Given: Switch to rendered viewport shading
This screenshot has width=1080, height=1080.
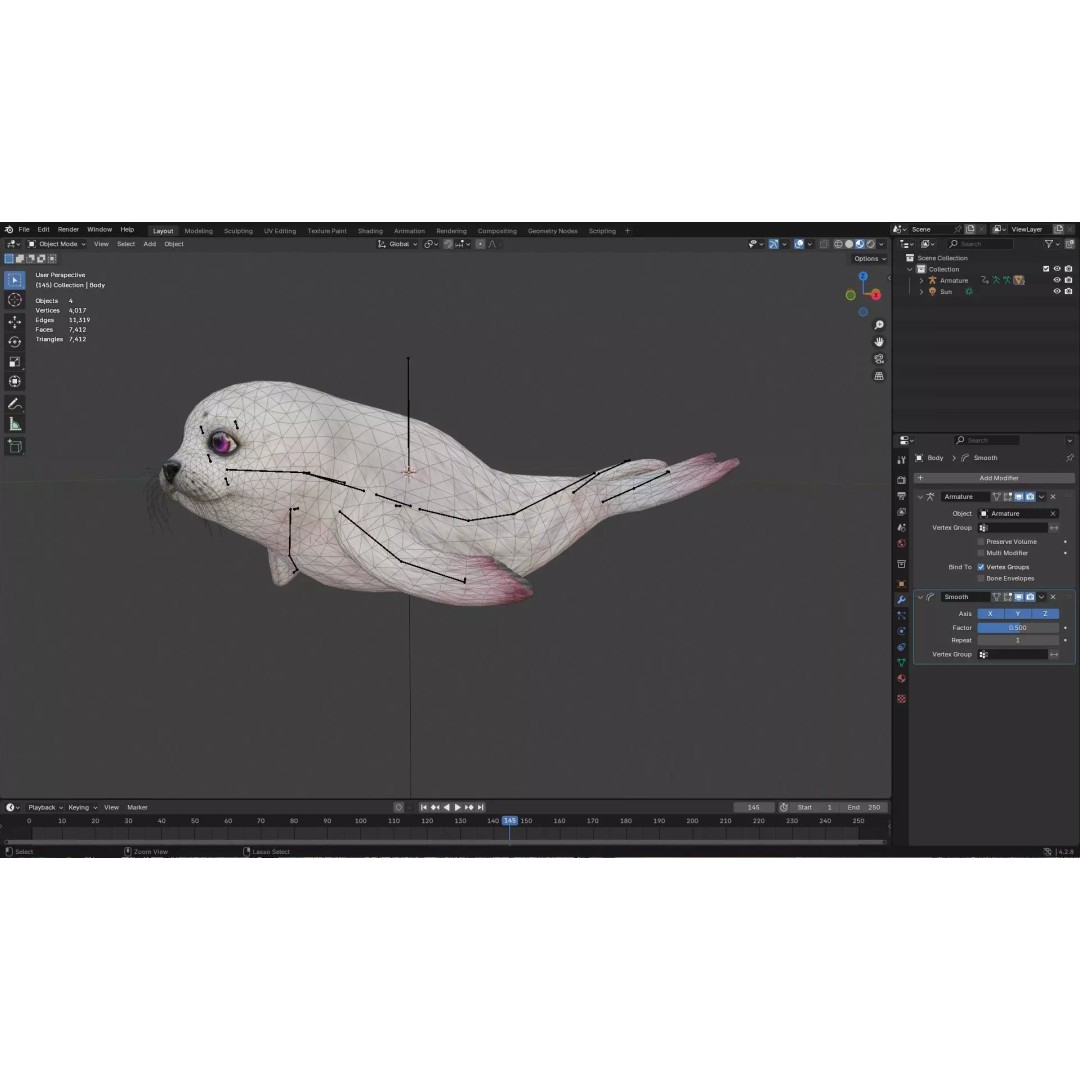Looking at the screenshot, I should click(x=871, y=244).
